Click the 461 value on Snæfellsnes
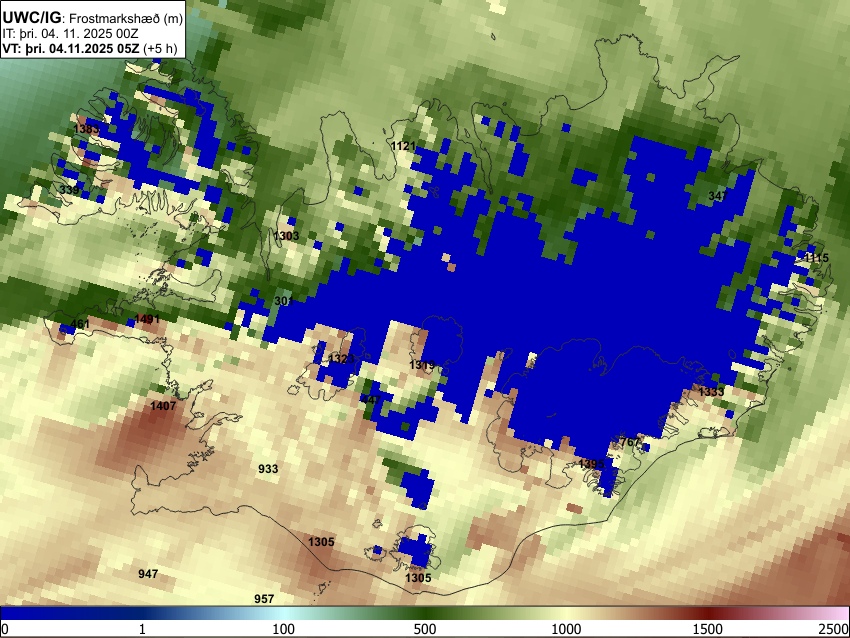The image size is (850, 638). (x=80, y=324)
